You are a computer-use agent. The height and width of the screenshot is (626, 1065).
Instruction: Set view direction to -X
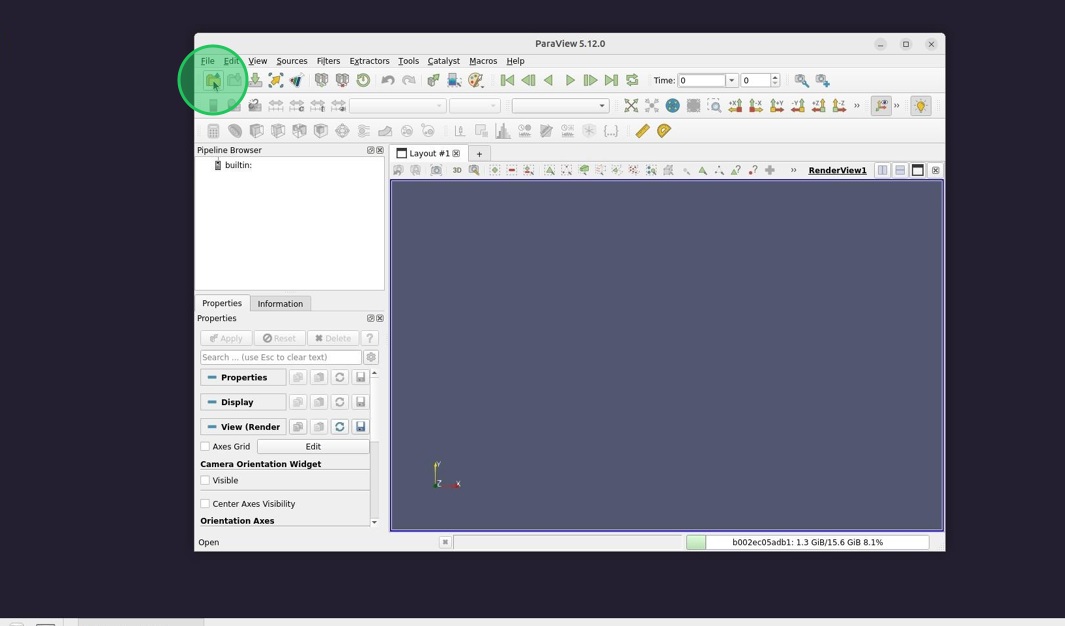756,105
